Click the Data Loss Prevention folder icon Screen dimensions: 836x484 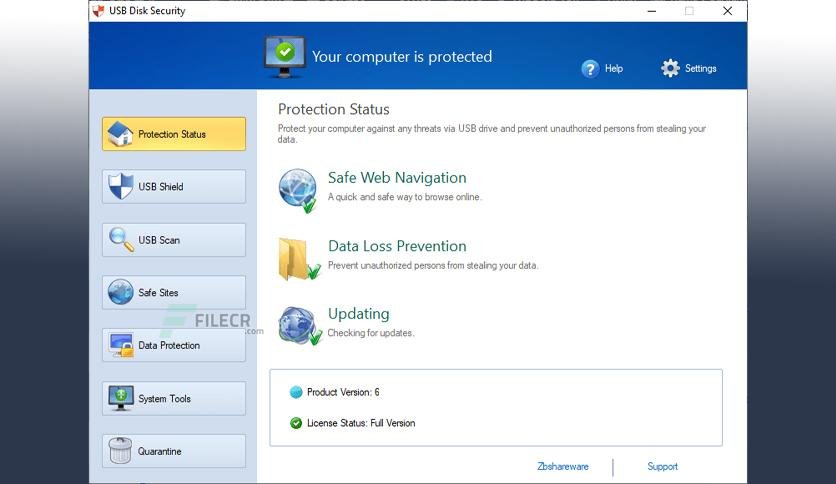click(299, 259)
